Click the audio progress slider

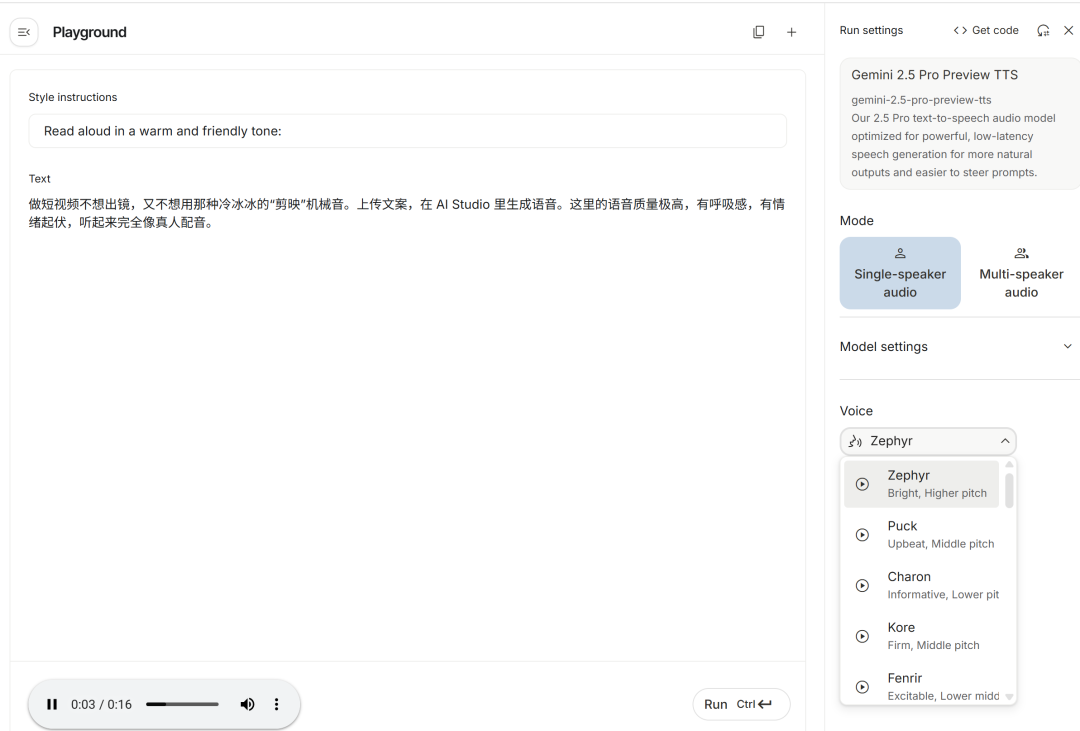coord(182,704)
